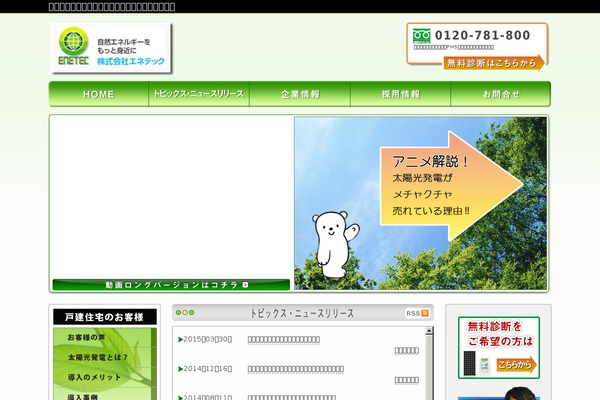Viewport: 600px width, 400px height.
Task: Click the 太陽光発電とは？ sidebar link
Action: coord(98,358)
